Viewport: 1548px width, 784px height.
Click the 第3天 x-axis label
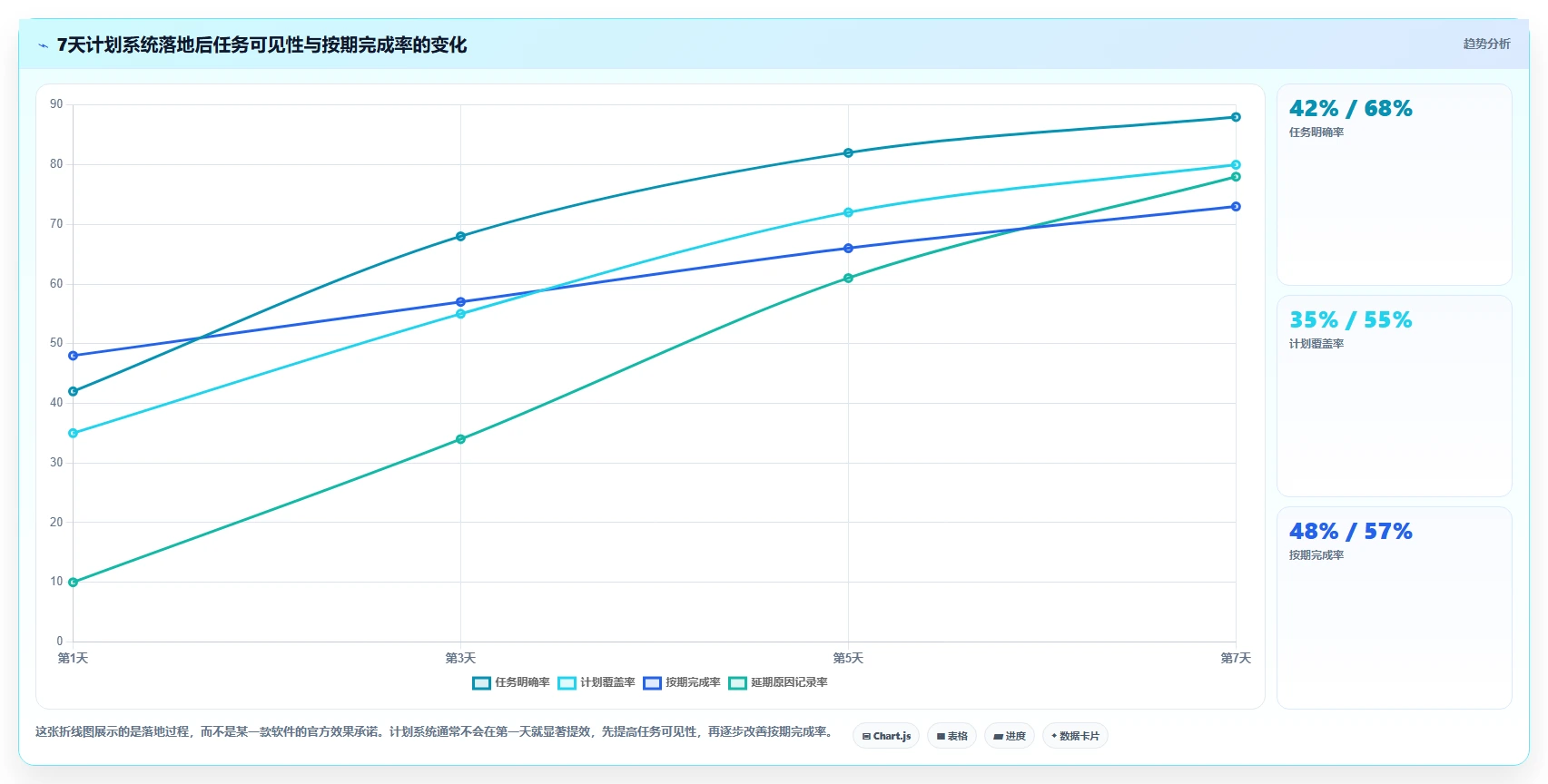tap(460, 658)
